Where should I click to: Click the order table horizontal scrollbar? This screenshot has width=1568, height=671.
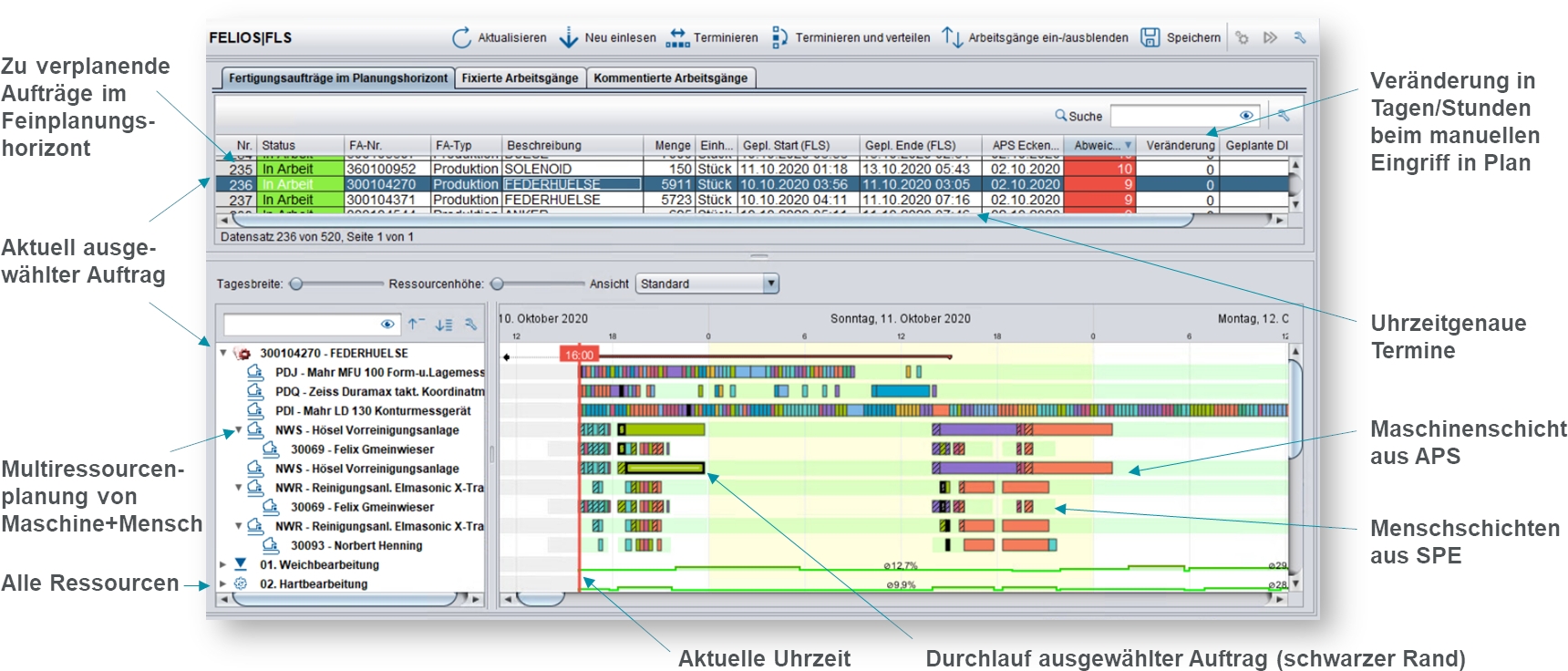713,220
